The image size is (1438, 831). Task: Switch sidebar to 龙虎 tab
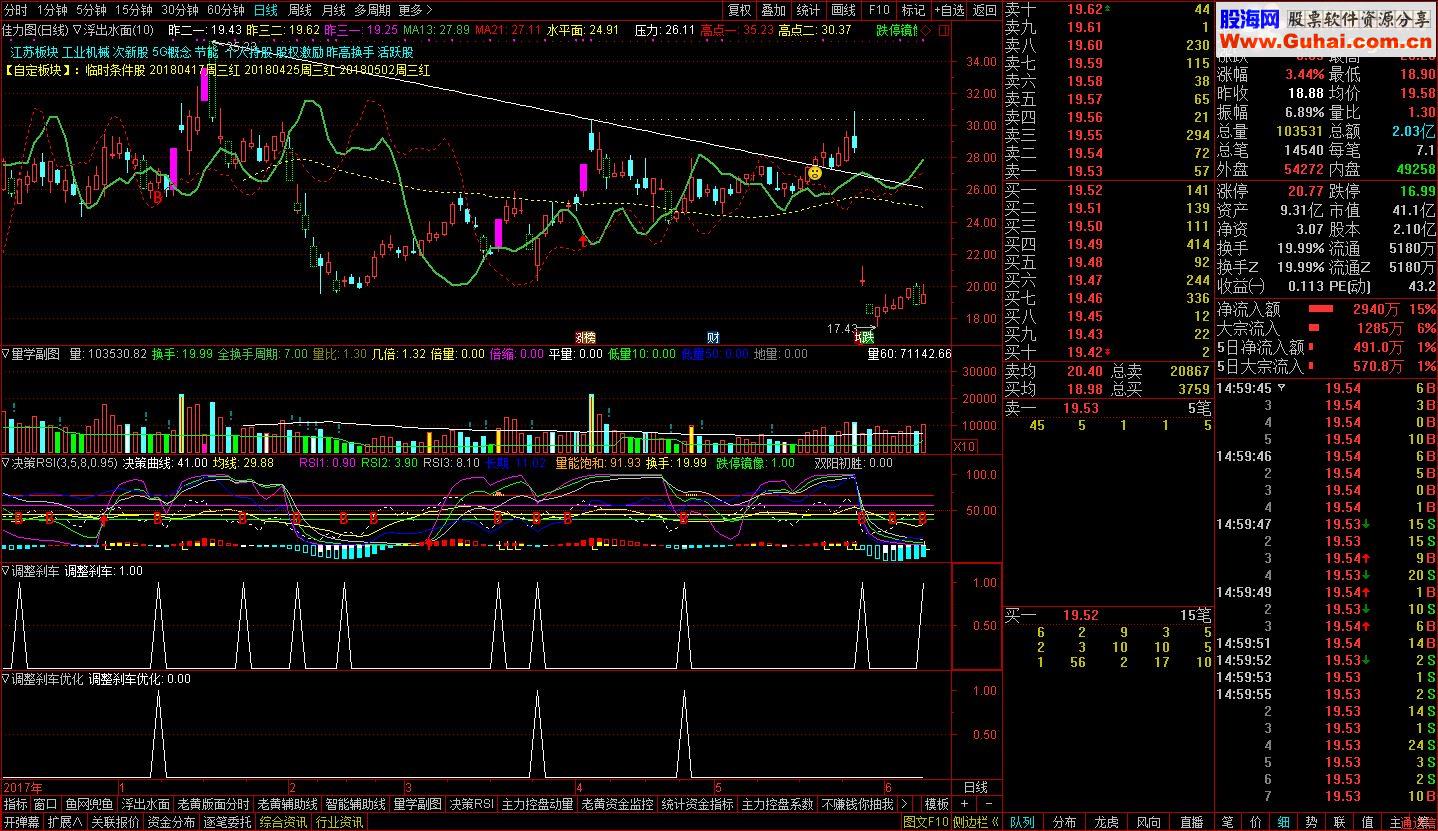tap(1106, 822)
